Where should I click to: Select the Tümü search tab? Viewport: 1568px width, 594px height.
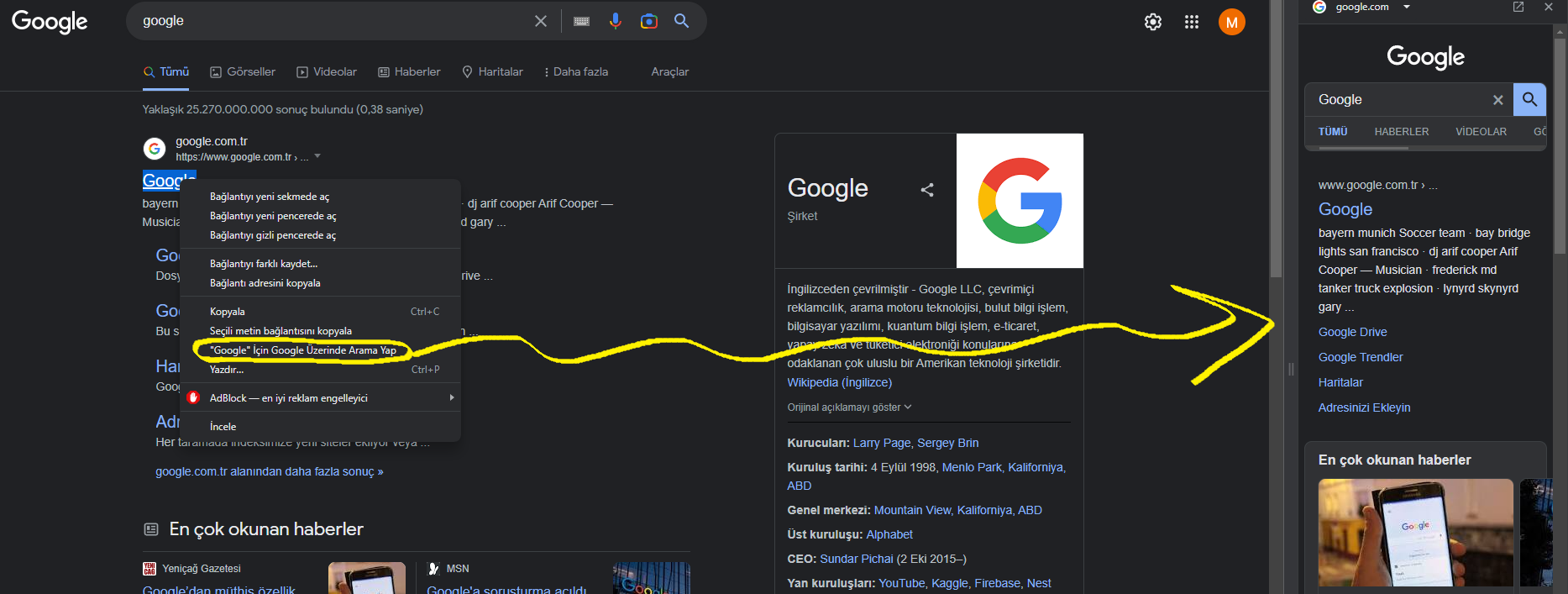166,71
